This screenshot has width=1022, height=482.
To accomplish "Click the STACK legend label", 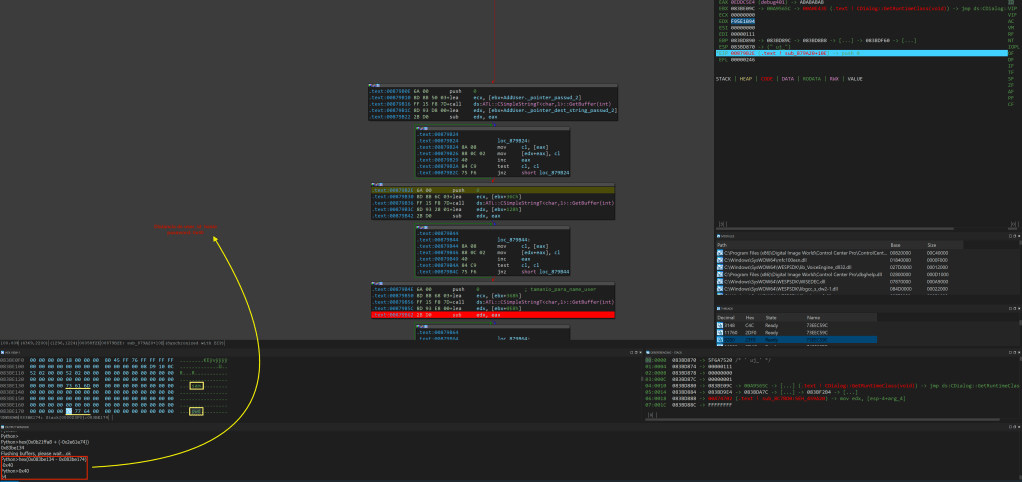I will point(724,77).
